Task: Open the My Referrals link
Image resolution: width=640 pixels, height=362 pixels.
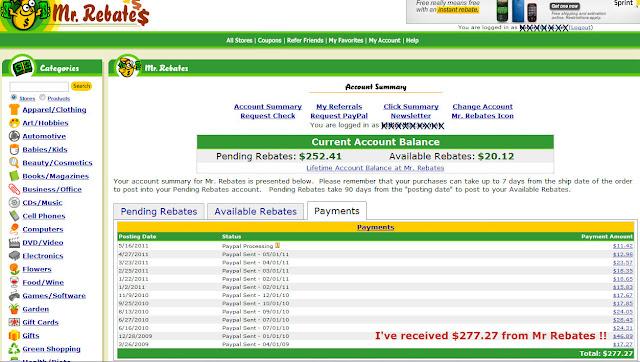Action: coord(339,107)
